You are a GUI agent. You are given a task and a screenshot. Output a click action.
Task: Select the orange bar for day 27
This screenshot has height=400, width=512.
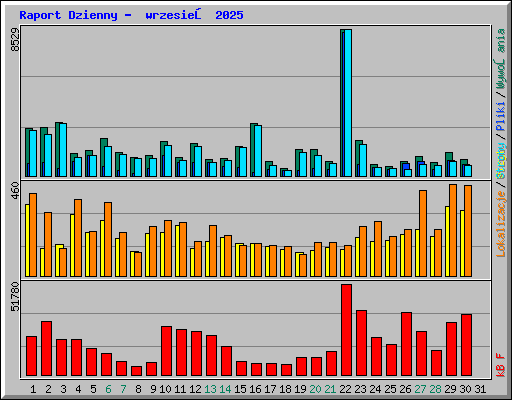tap(423, 233)
